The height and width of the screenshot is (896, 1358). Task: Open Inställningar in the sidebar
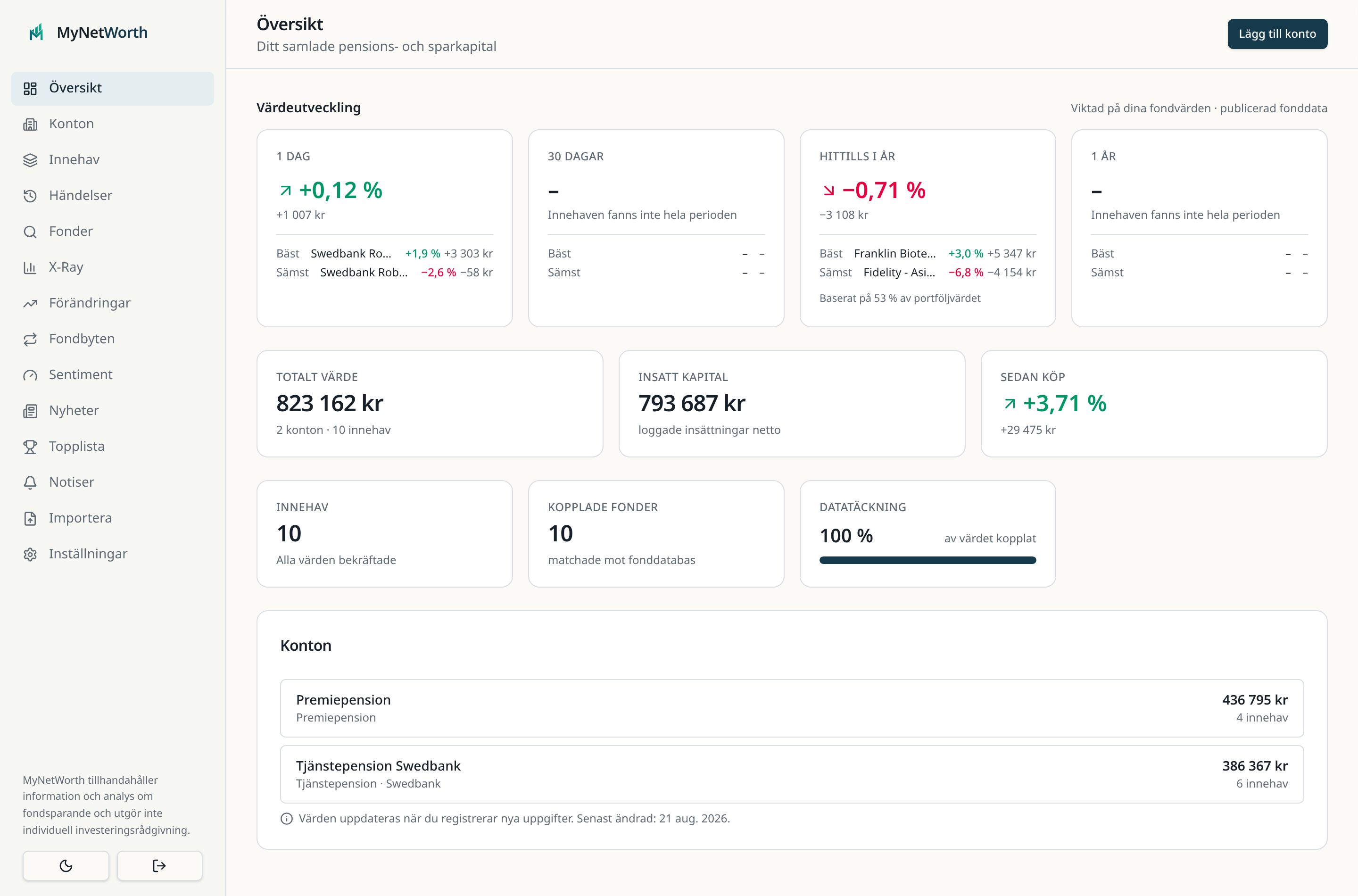[113, 554]
